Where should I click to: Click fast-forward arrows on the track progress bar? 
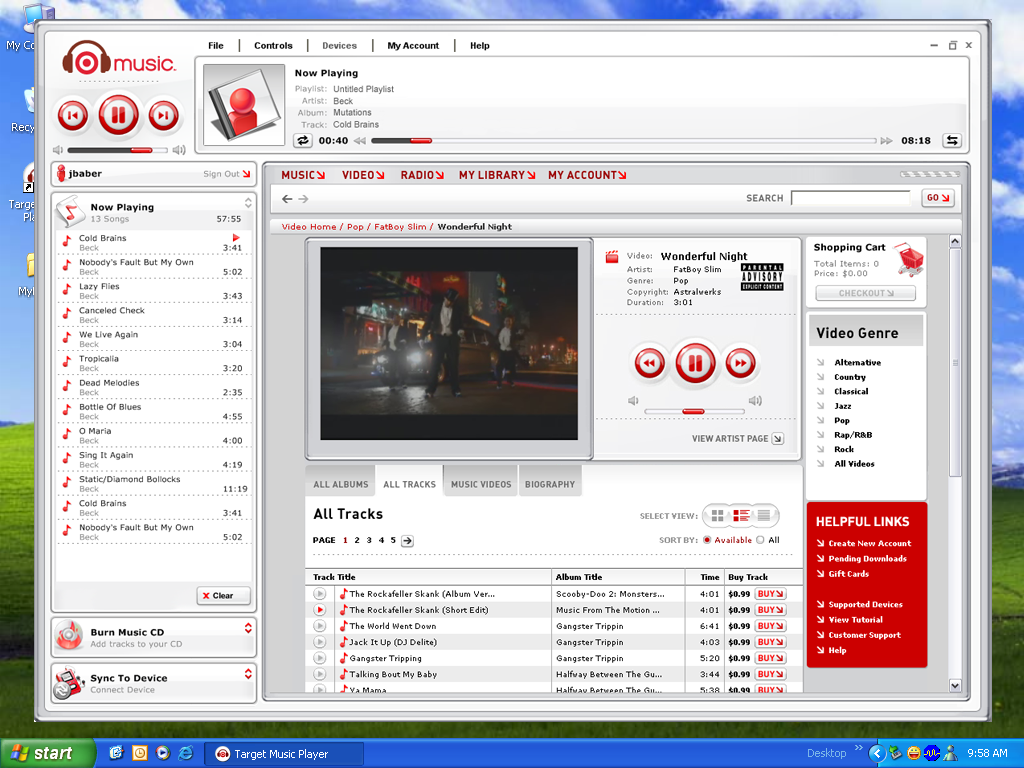(886, 140)
